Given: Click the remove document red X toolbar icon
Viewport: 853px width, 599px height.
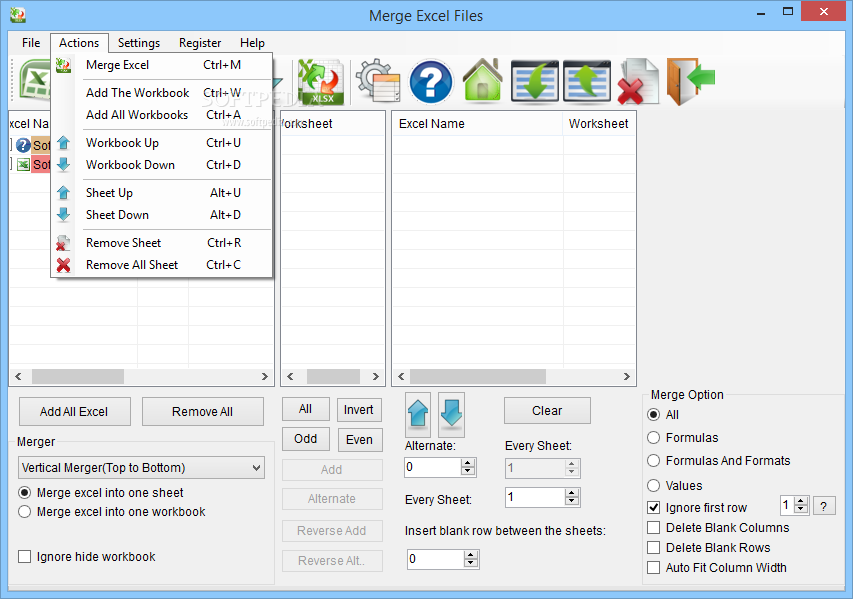Looking at the screenshot, I should coord(638,82).
